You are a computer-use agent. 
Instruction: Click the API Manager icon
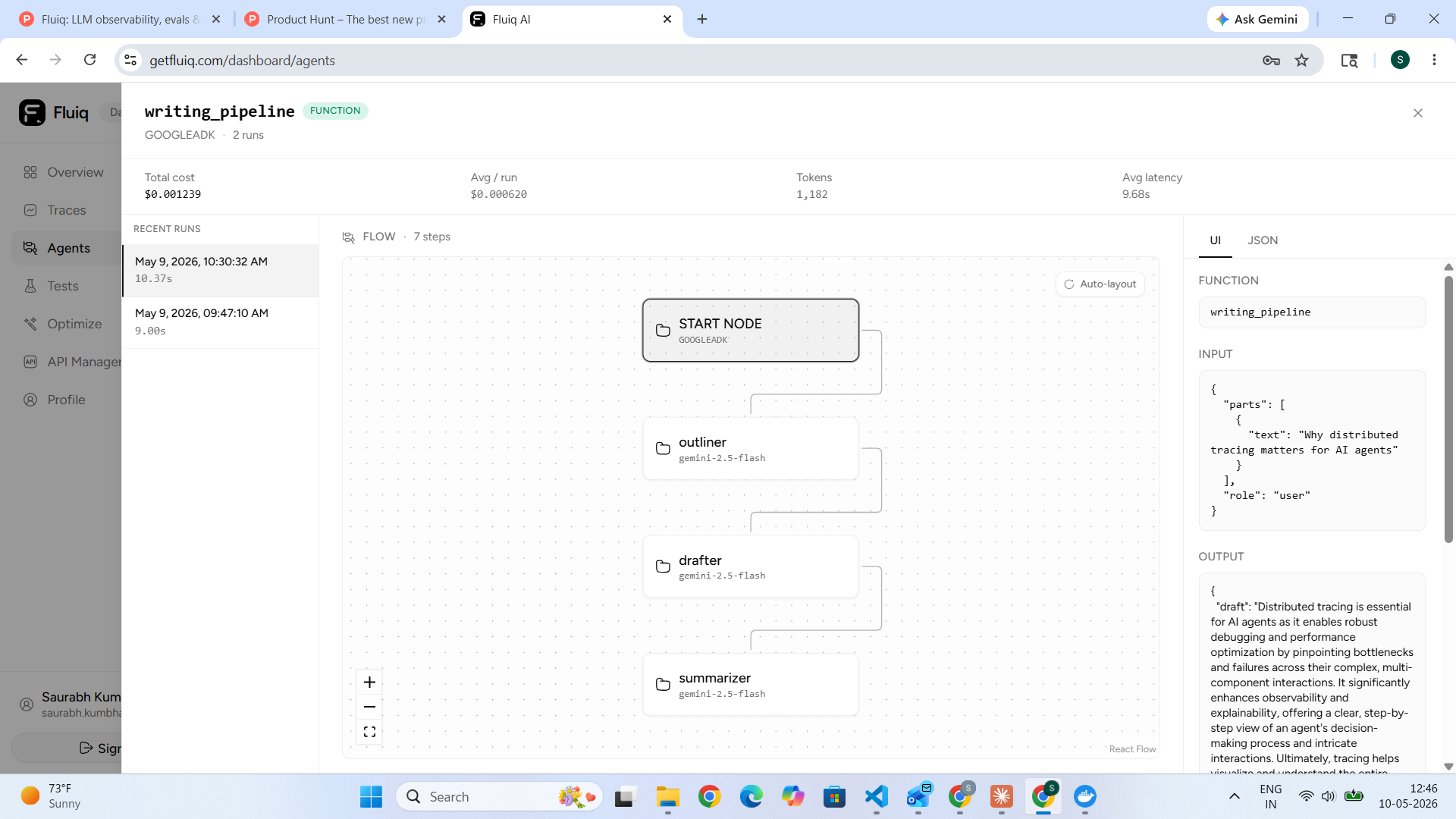[30, 362]
